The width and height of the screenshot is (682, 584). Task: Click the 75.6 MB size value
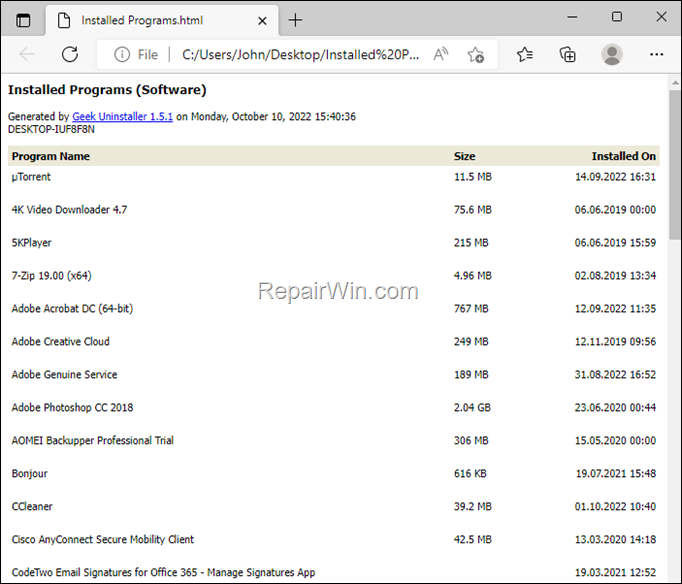(473, 210)
